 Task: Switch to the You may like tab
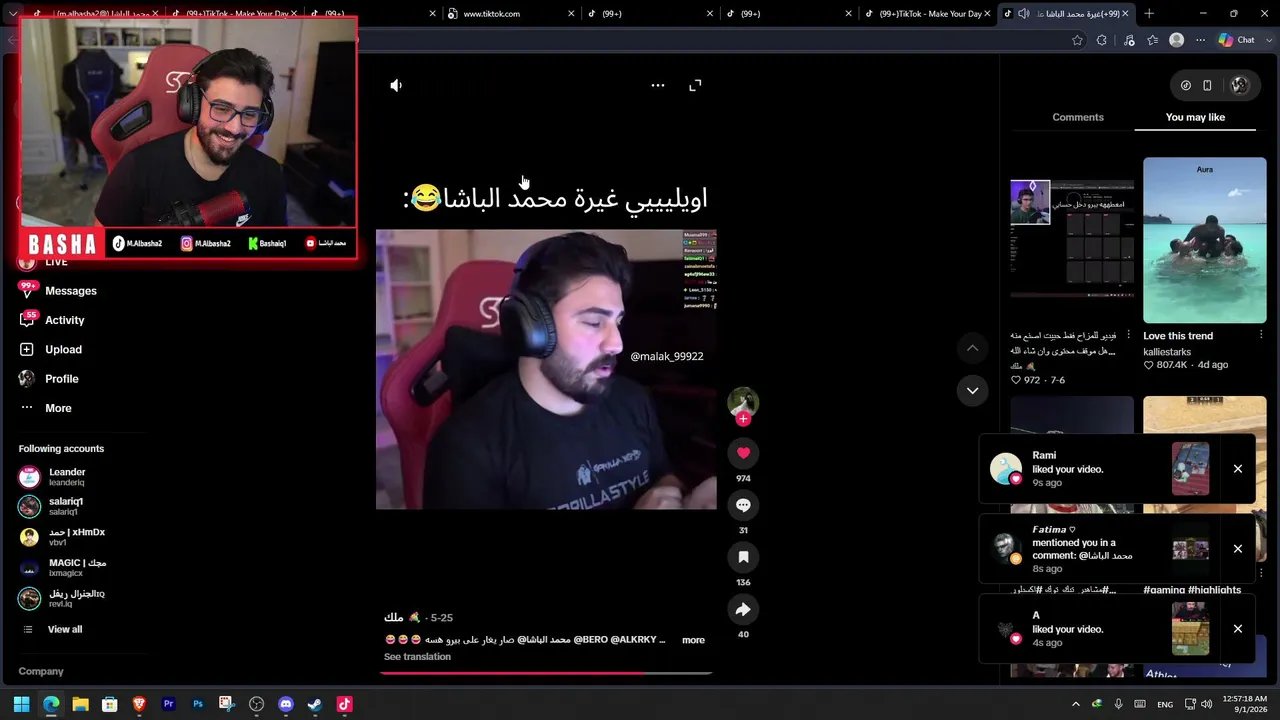pos(1195,117)
